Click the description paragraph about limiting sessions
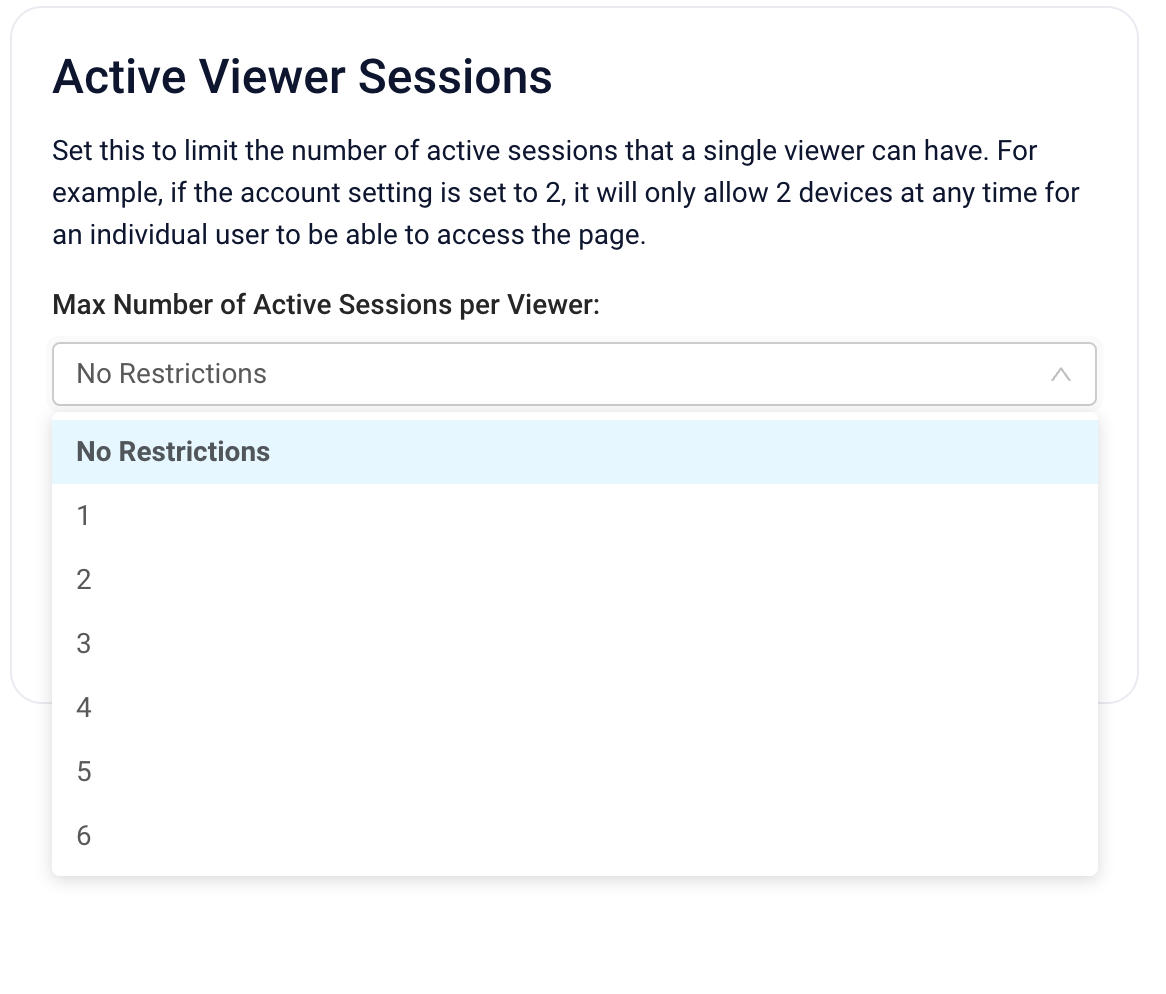 tap(565, 193)
